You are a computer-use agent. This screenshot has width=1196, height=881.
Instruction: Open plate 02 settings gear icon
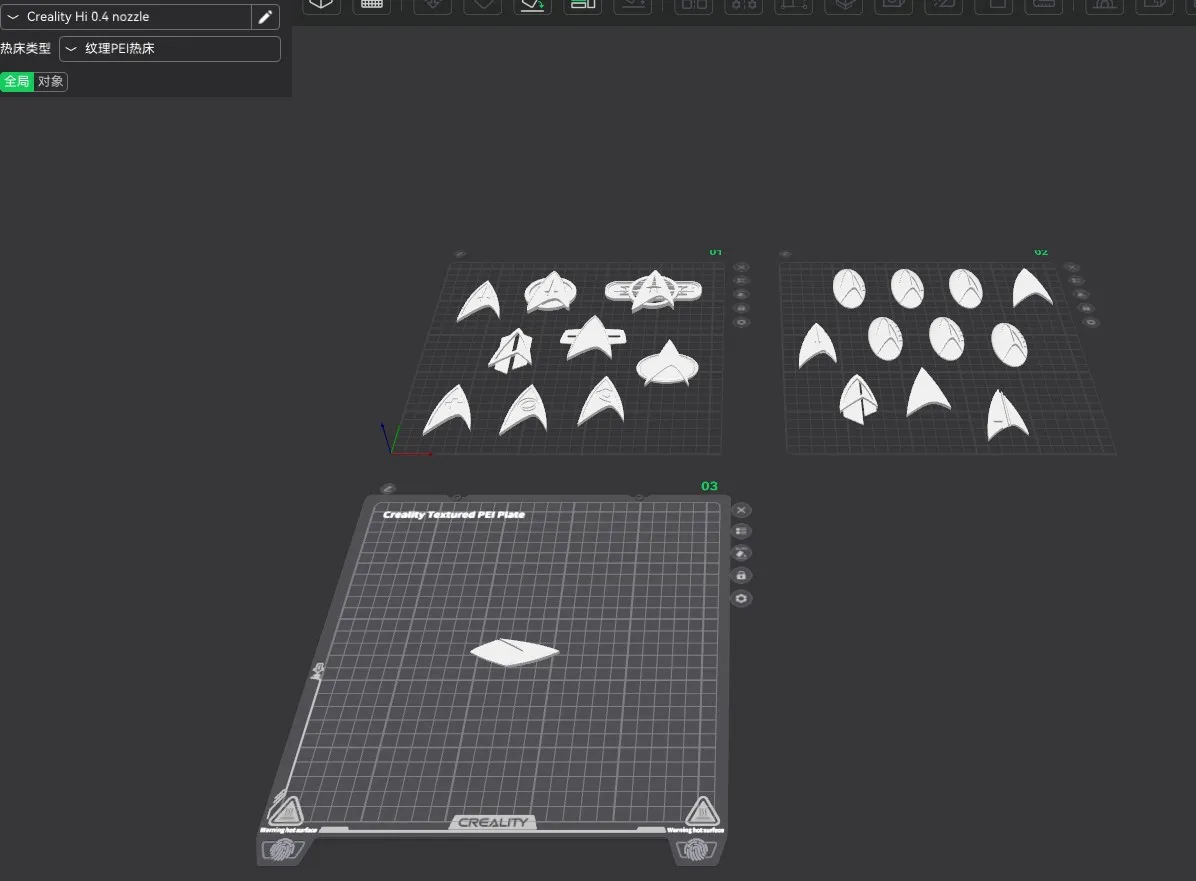[1092, 323]
